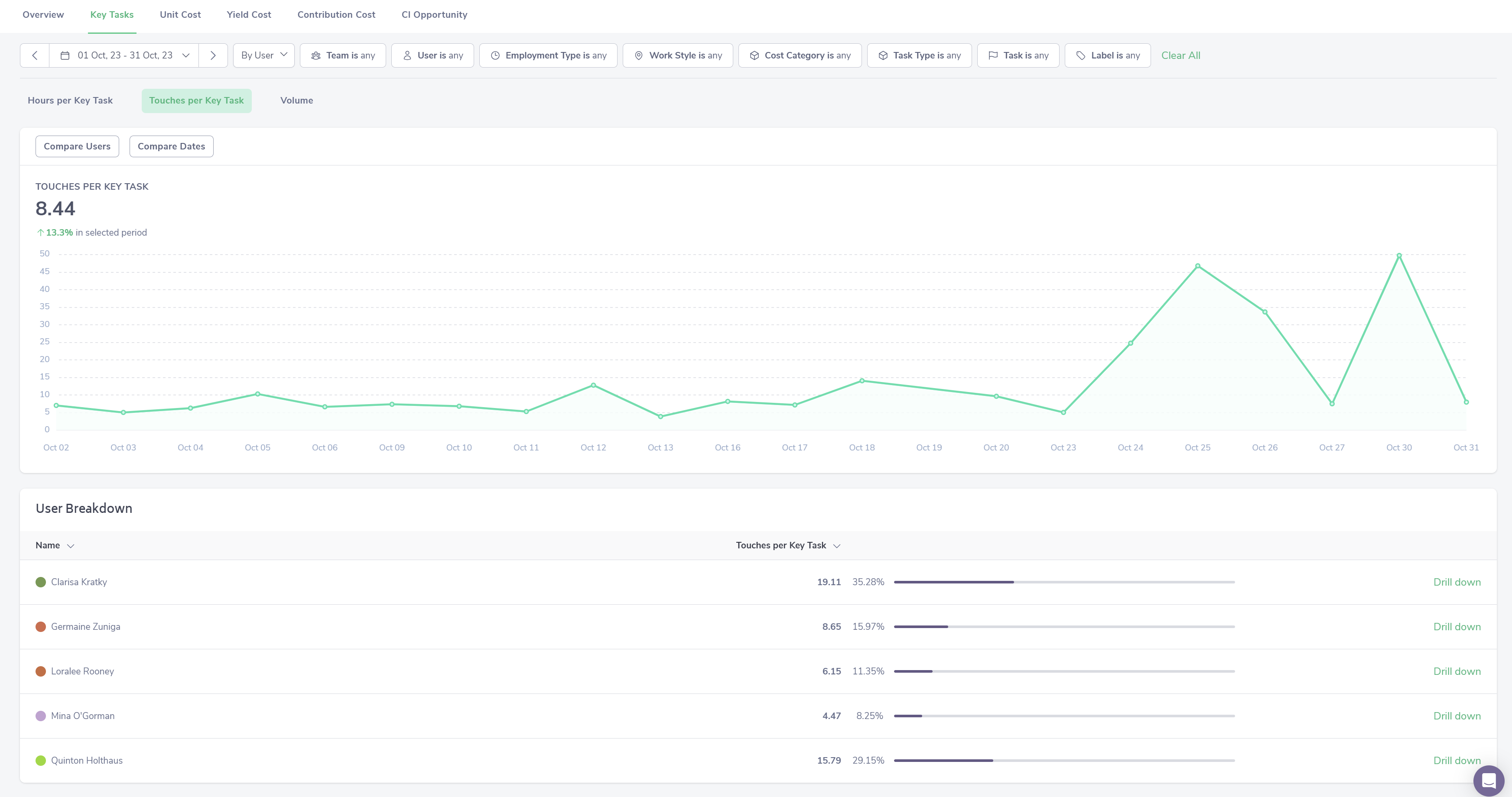The width and height of the screenshot is (1512, 797).
Task: Switch to Hours per Key Task view
Action: (x=70, y=100)
